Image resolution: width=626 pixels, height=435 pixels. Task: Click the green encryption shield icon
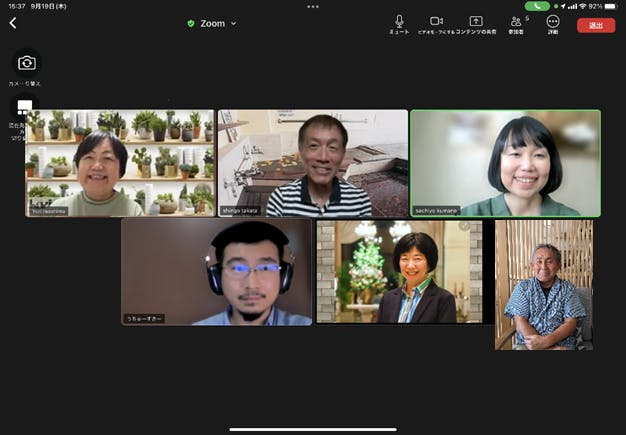191,23
